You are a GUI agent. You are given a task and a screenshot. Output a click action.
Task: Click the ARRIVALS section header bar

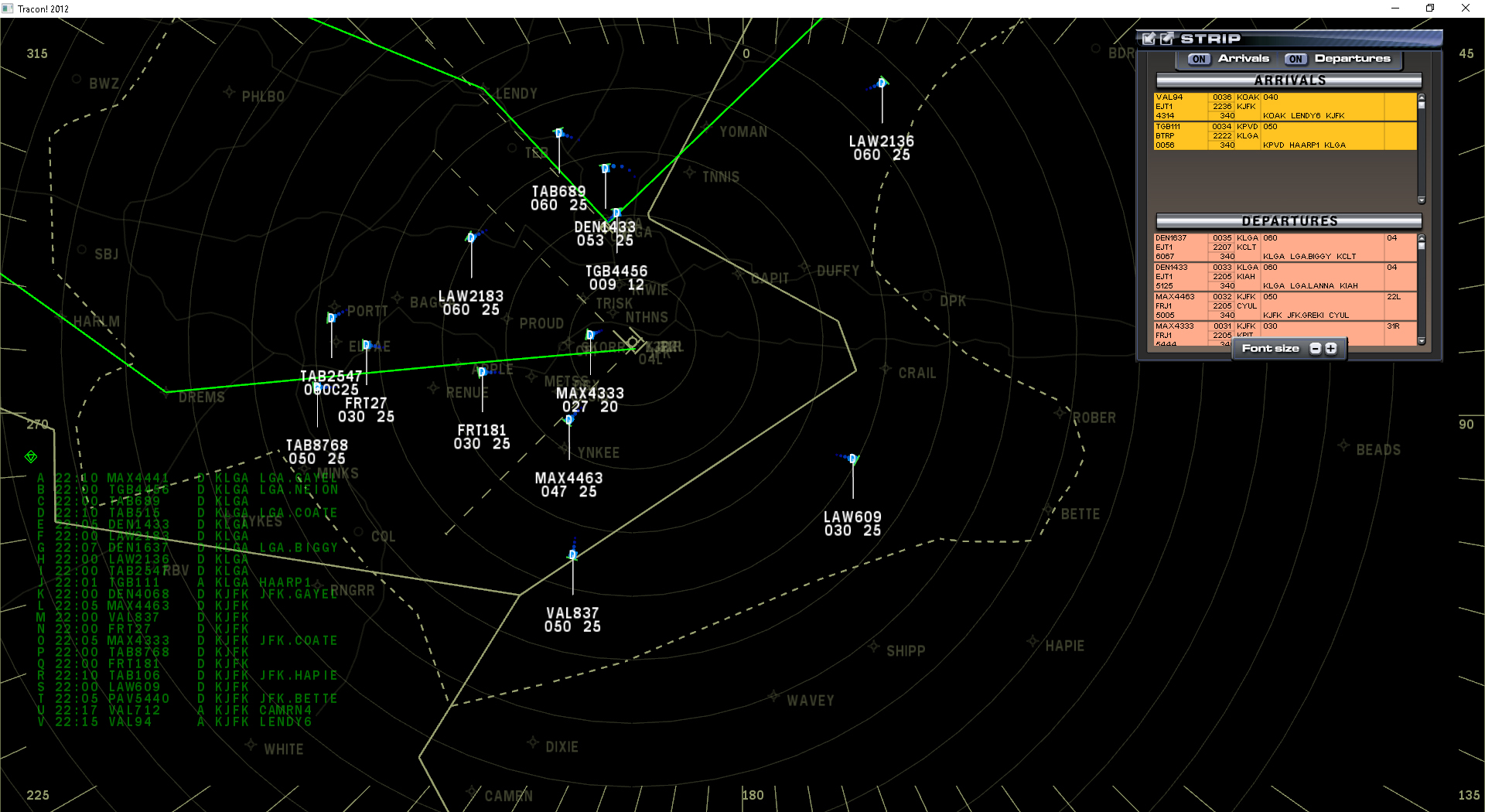click(x=1289, y=80)
